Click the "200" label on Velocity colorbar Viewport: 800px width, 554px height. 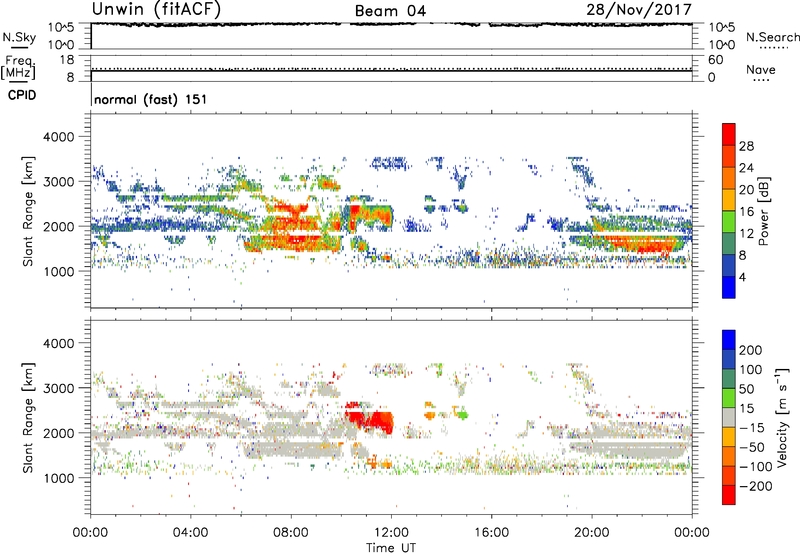click(x=751, y=350)
